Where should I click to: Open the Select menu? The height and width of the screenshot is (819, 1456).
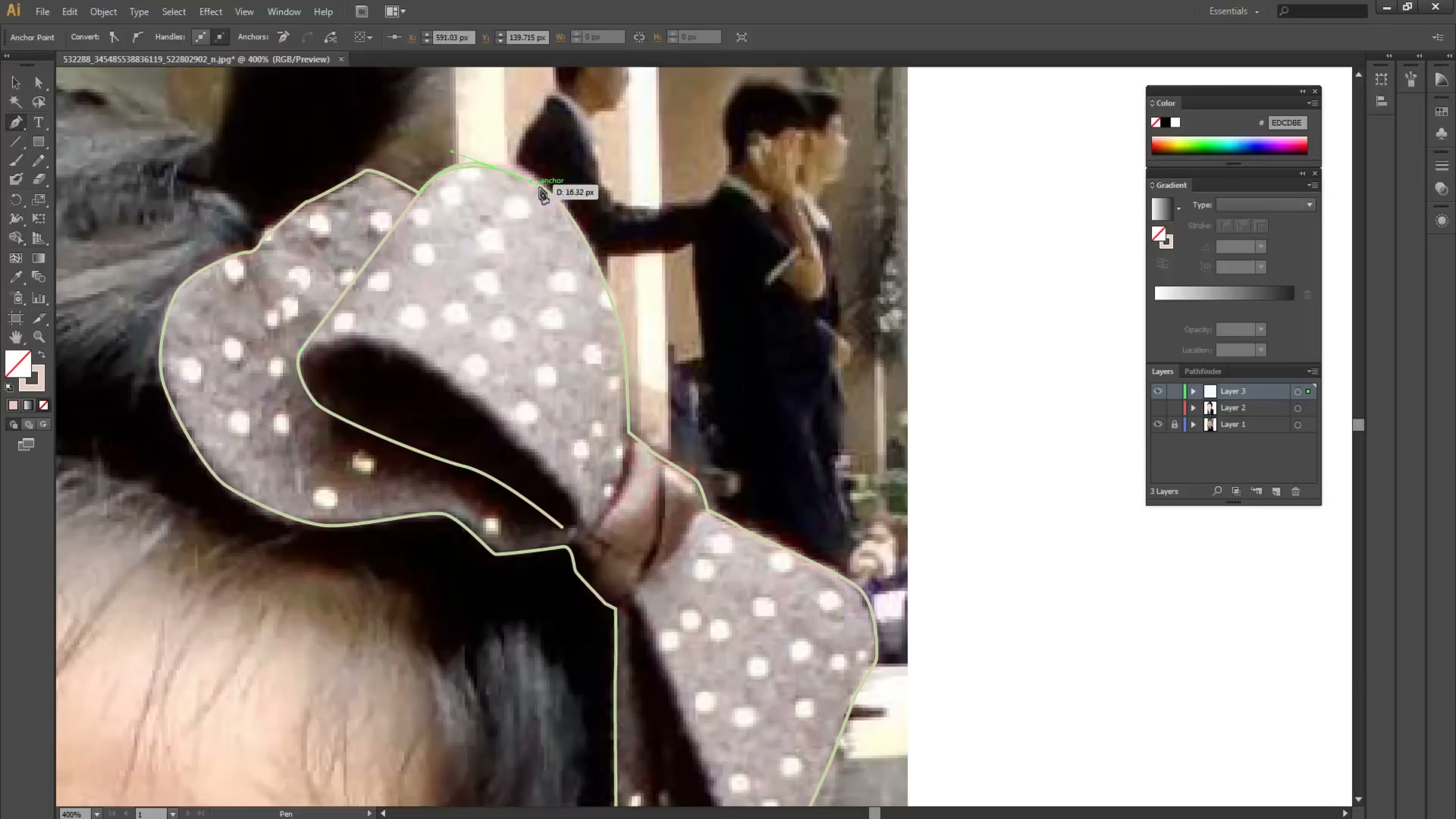[174, 11]
